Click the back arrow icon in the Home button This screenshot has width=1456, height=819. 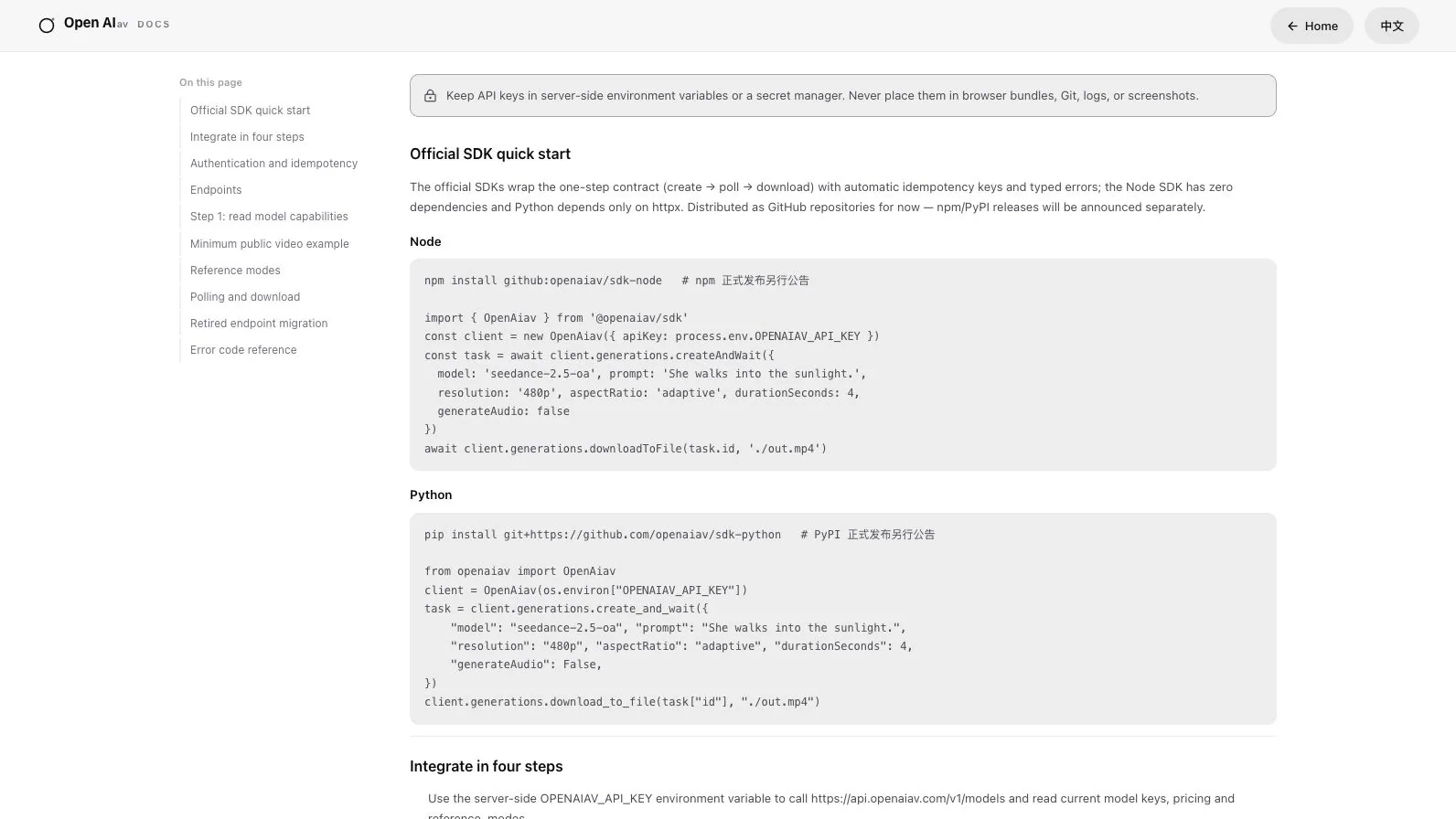pos(1292,27)
